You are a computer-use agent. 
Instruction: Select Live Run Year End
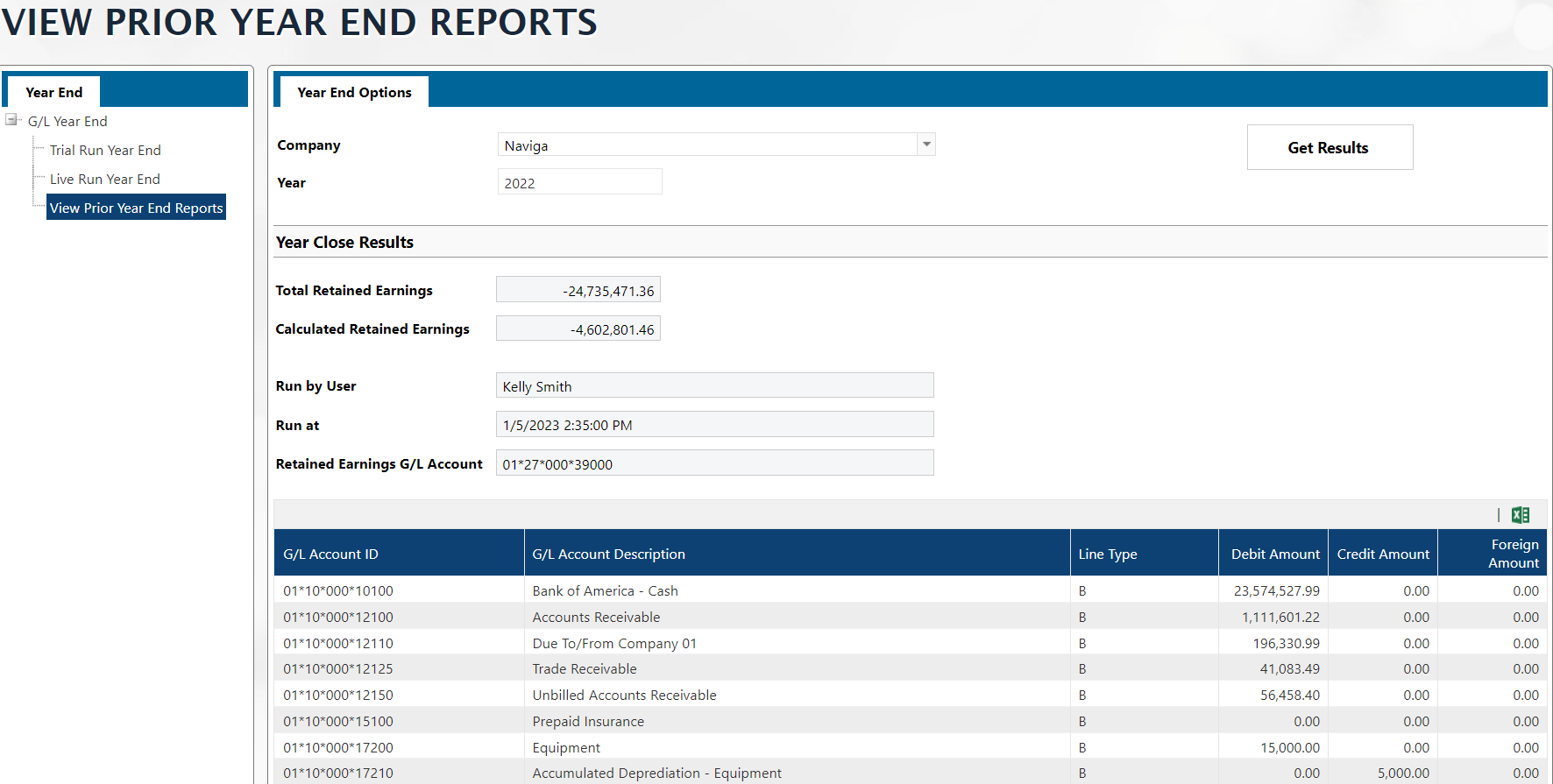point(104,180)
